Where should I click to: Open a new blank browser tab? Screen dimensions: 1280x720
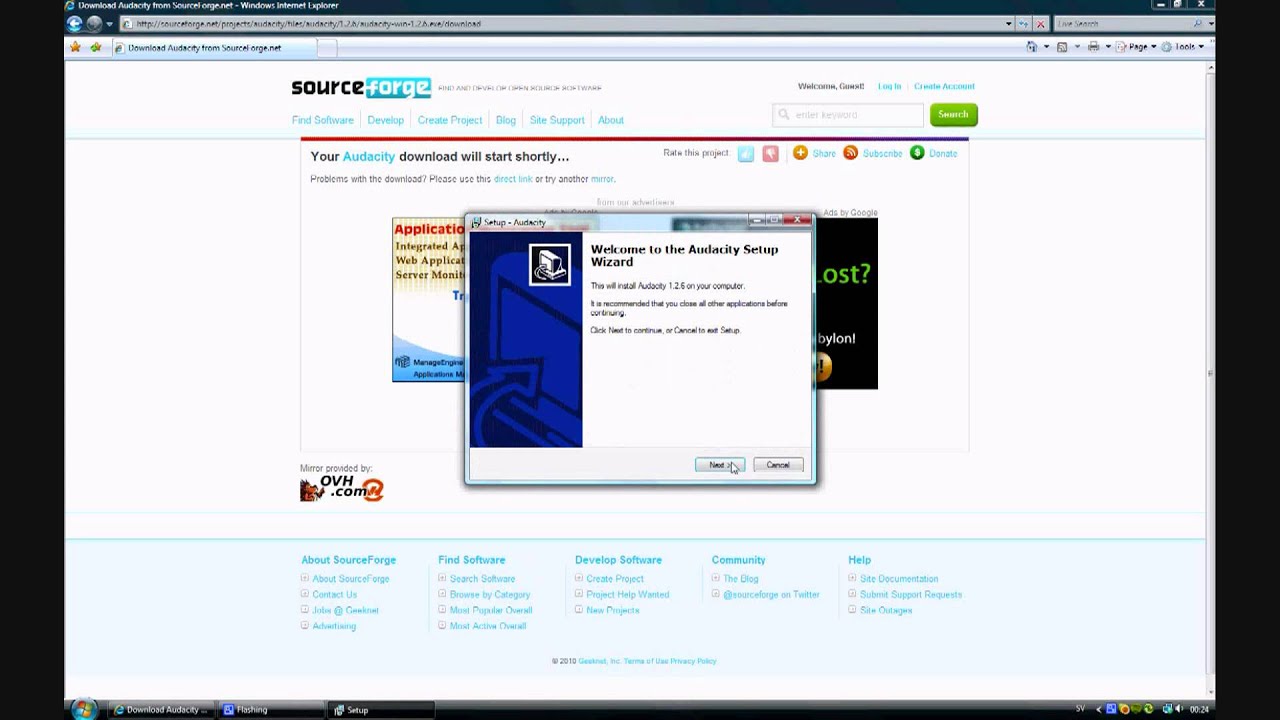pos(327,47)
